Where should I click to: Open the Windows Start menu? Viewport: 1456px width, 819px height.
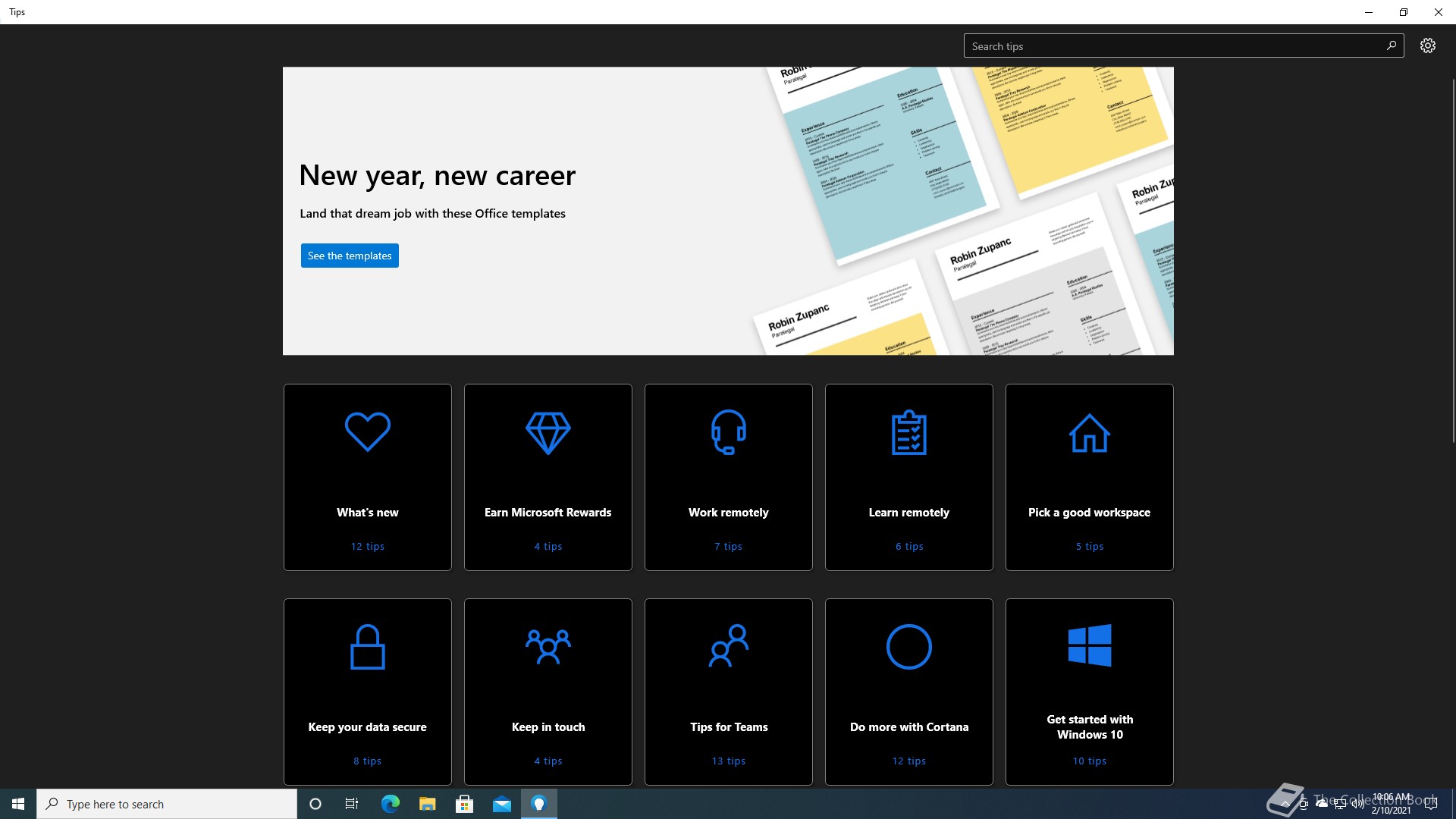18,804
